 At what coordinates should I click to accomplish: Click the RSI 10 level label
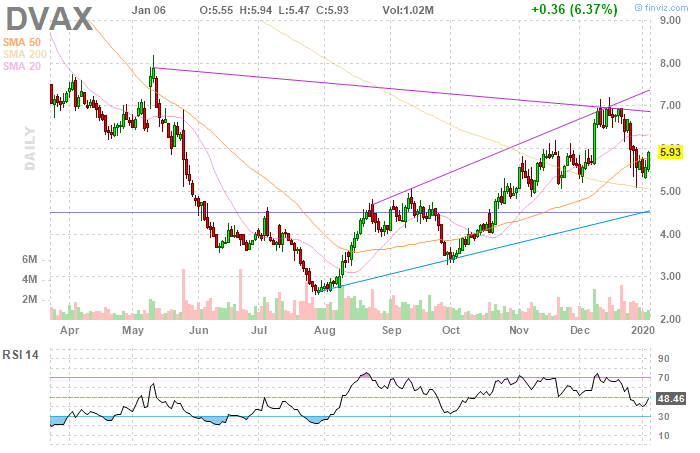[664, 436]
